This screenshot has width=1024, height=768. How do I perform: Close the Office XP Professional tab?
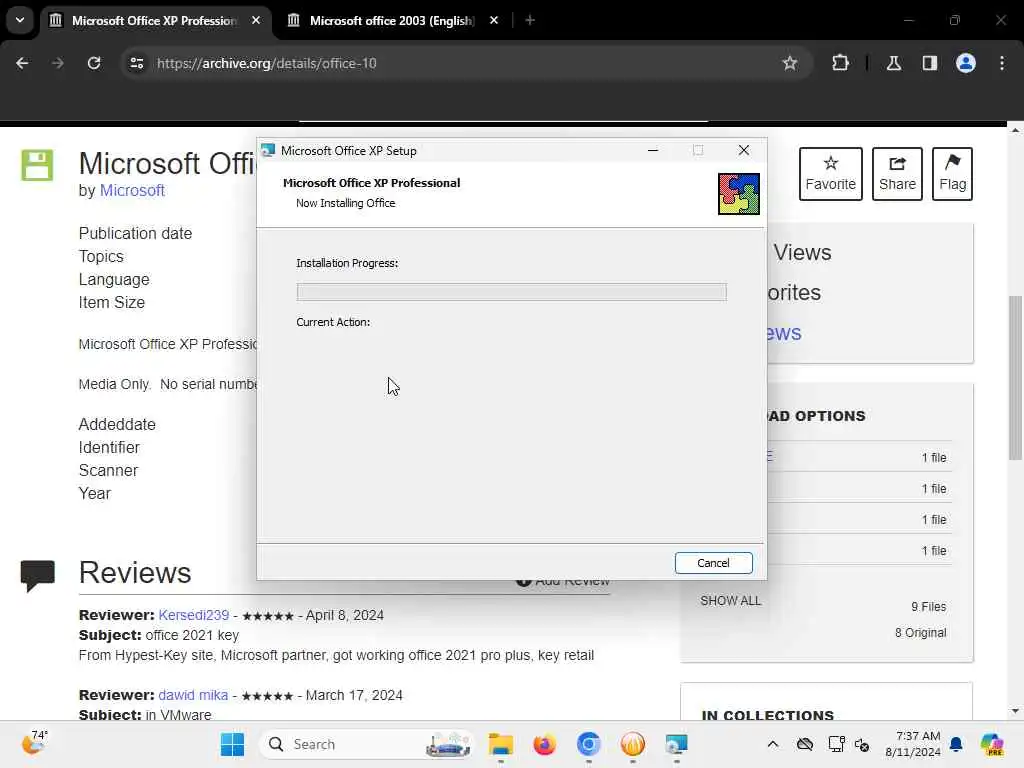click(256, 21)
